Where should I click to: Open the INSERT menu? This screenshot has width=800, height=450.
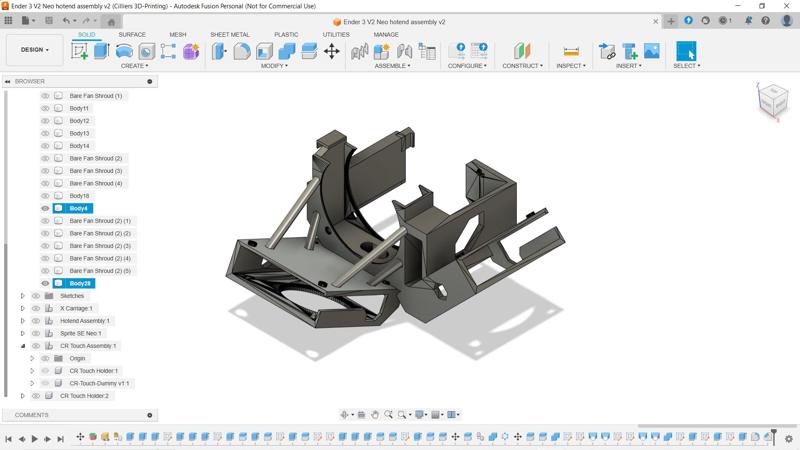(x=629, y=66)
